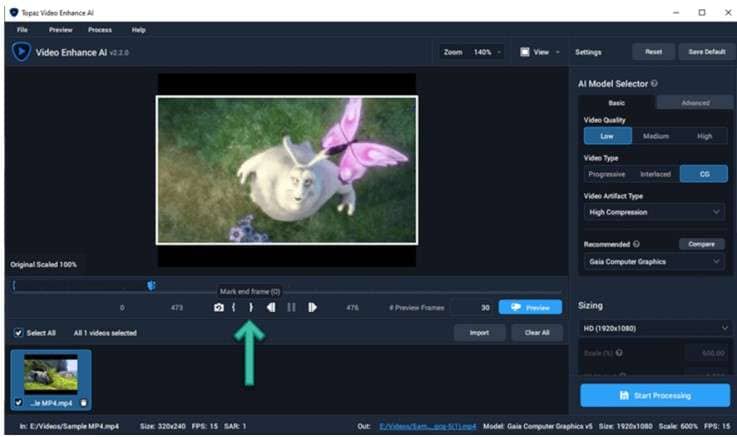737x437 pixels.
Task: Click the AI Model Selector help icon
Action: coord(654,83)
